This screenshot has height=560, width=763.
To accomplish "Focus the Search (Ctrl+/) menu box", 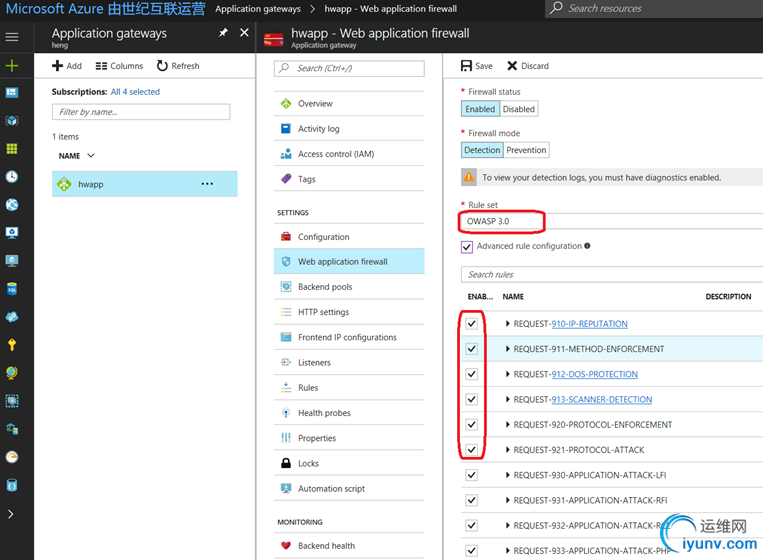I will point(349,68).
